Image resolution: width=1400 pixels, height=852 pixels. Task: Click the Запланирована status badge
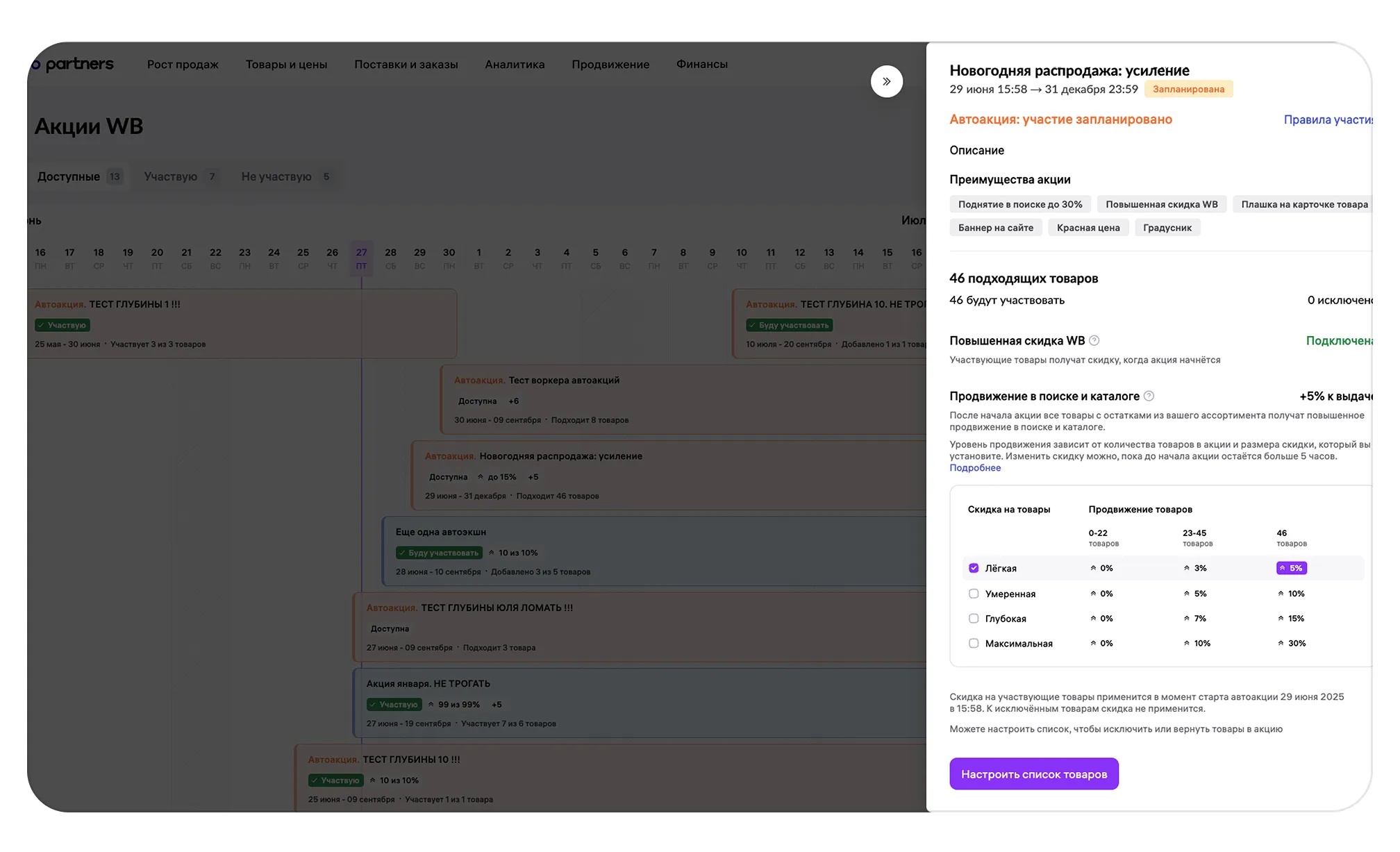(x=1188, y=89)
